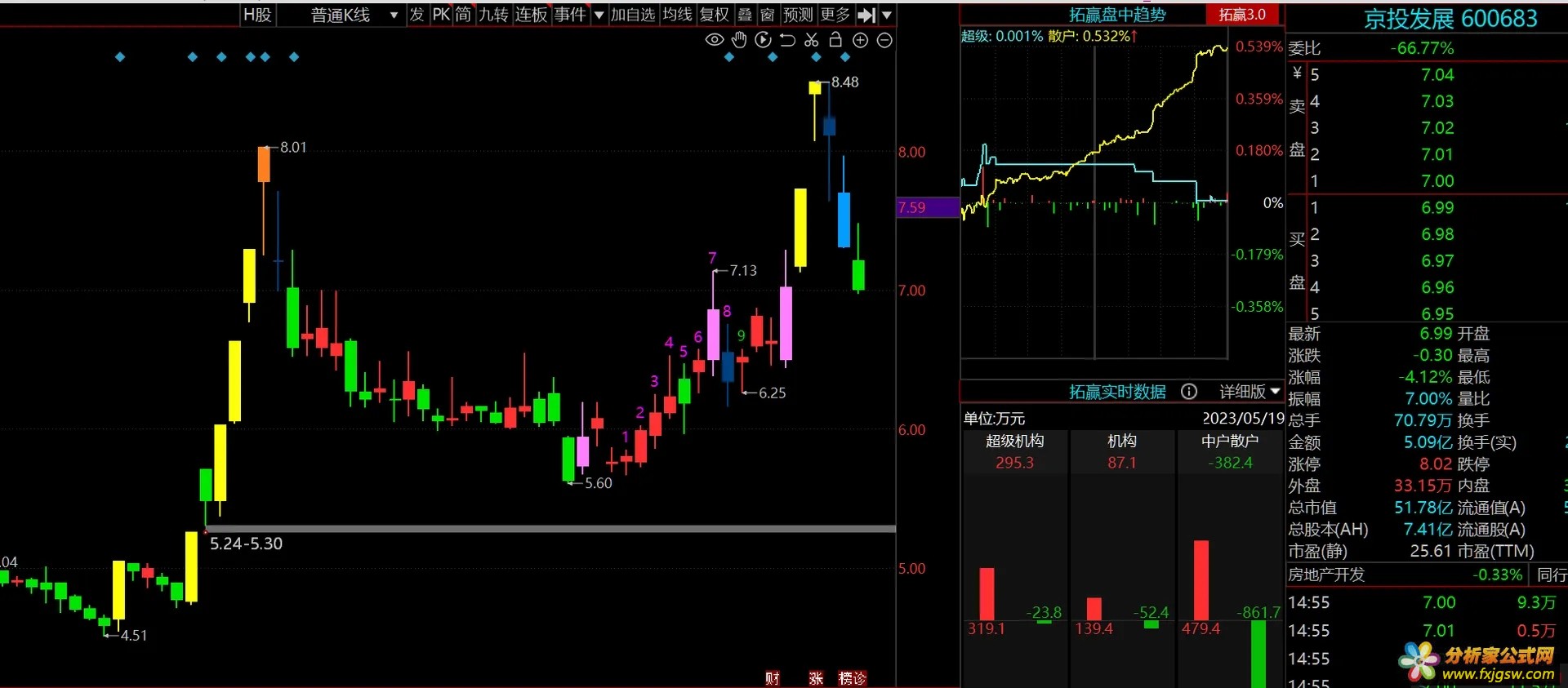Click the 中户散户 column header

(1230, 441)
